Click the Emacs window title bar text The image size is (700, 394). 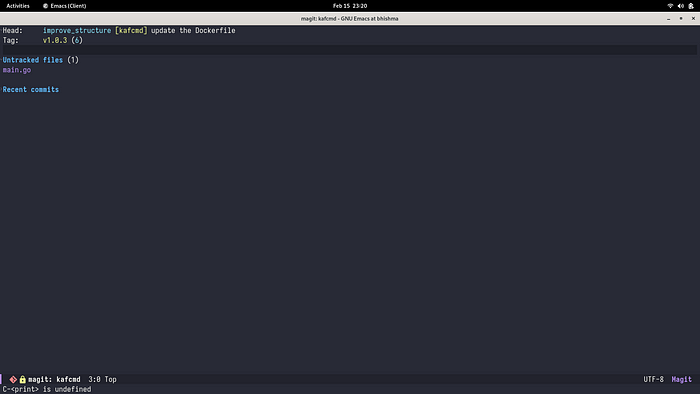tap(350, 19)
